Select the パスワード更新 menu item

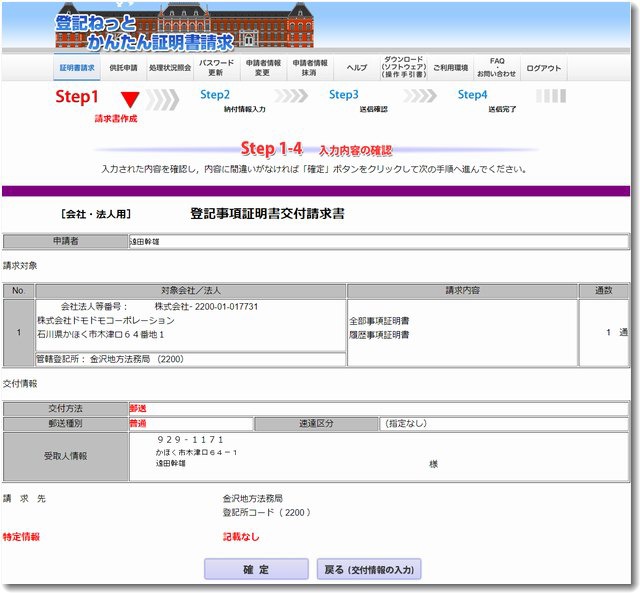[x=216, y=68]
